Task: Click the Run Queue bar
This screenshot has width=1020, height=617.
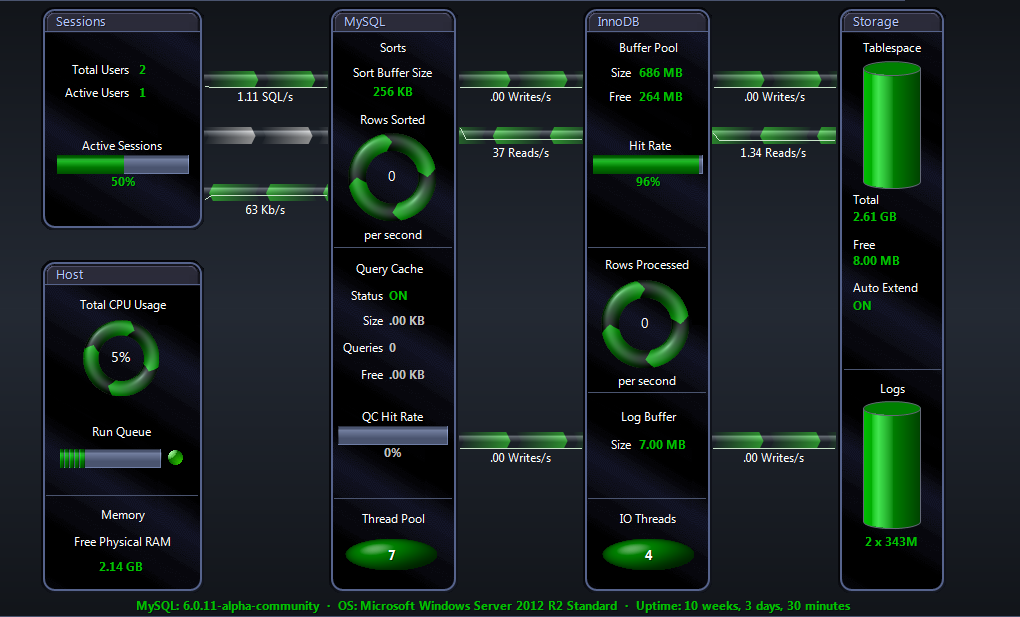Action: click(110, 458)
